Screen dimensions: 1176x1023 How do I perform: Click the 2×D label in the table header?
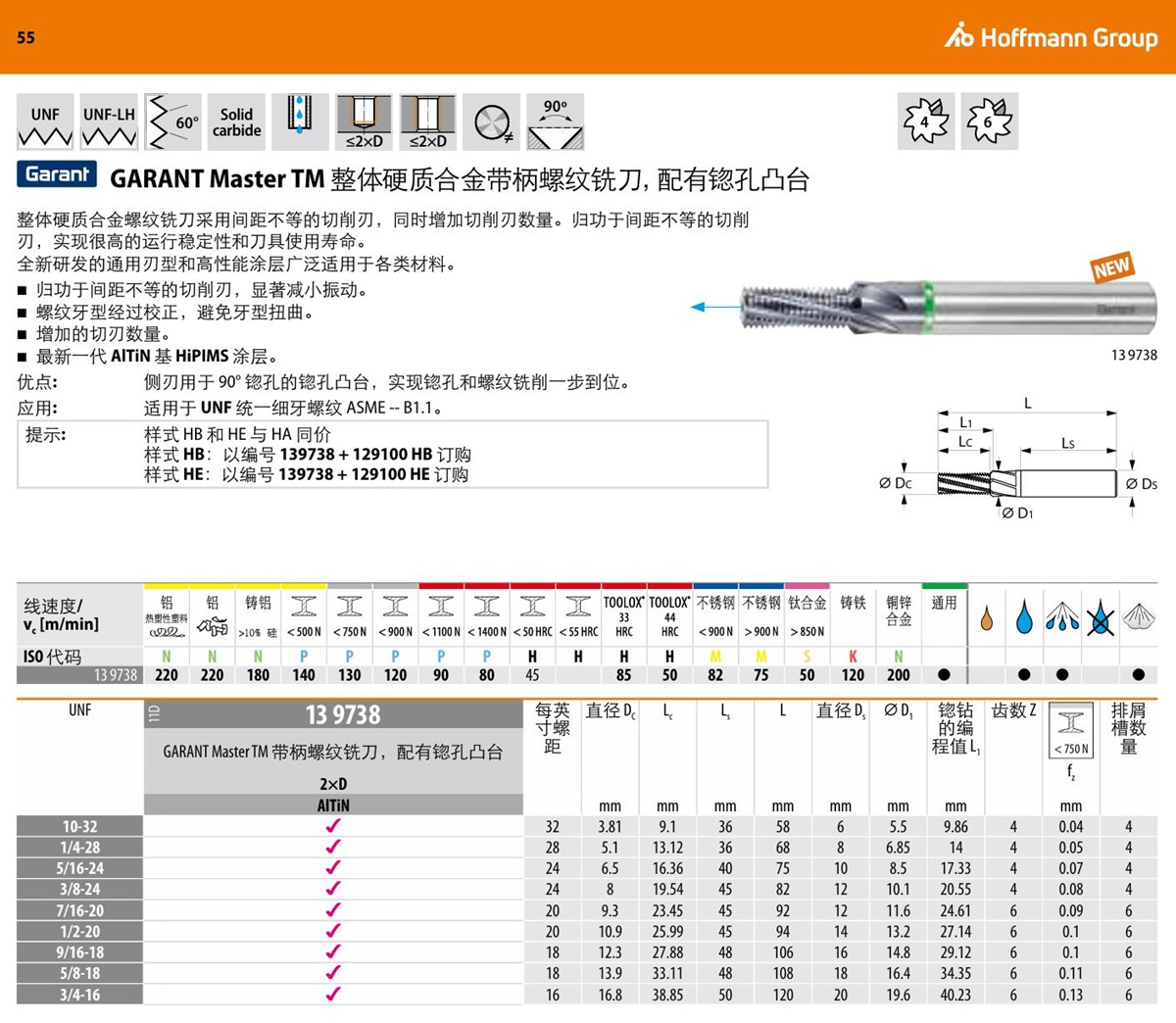click(333, 784)
